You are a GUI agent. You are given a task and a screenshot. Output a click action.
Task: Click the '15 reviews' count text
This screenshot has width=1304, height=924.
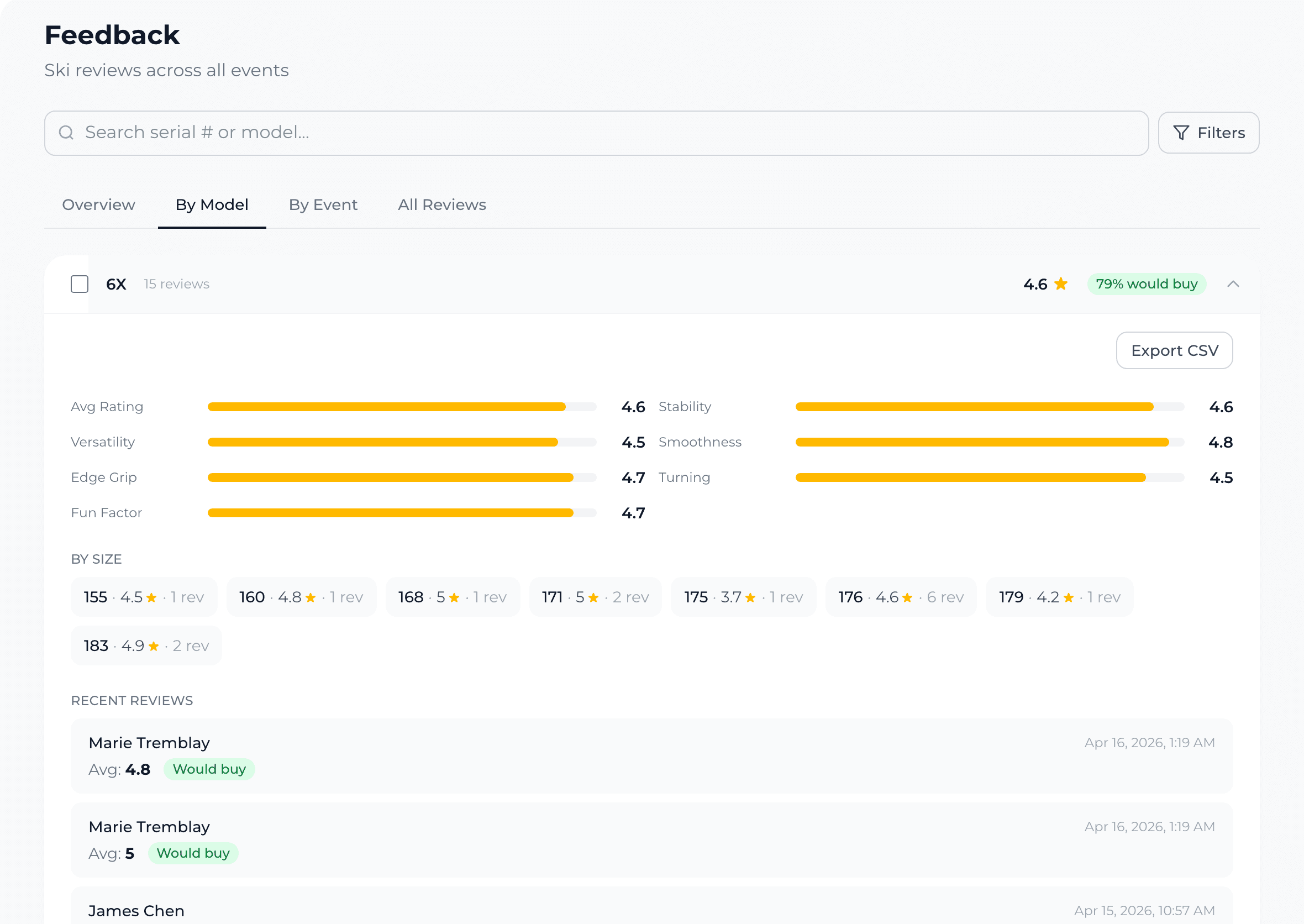pyautogui.click(x=176, y=284)
